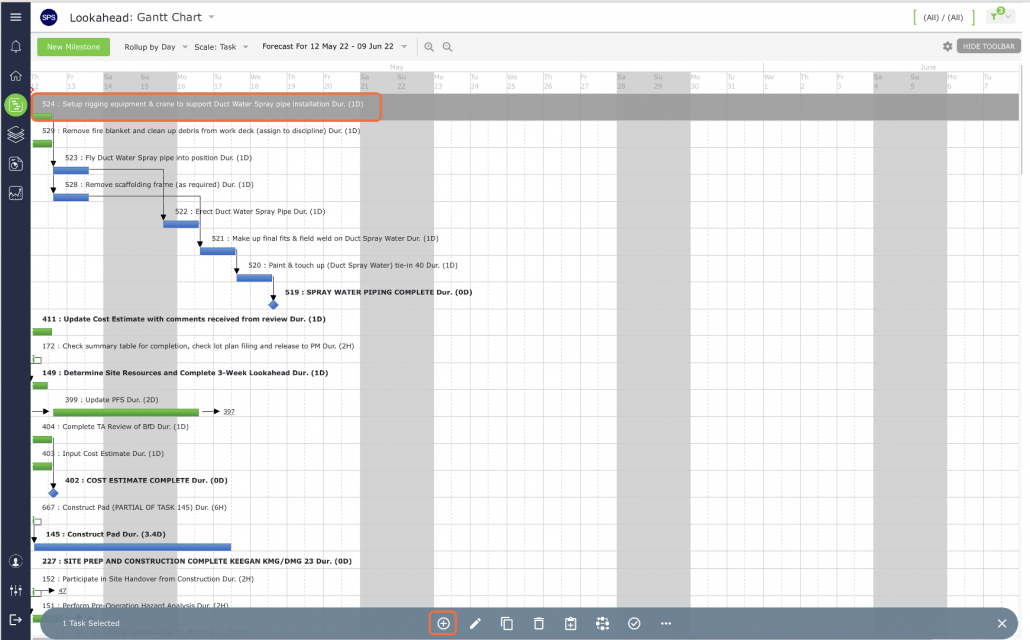Click the grouping dots icon in action bar
The image size is (1030, 640).
click(602, 624)
